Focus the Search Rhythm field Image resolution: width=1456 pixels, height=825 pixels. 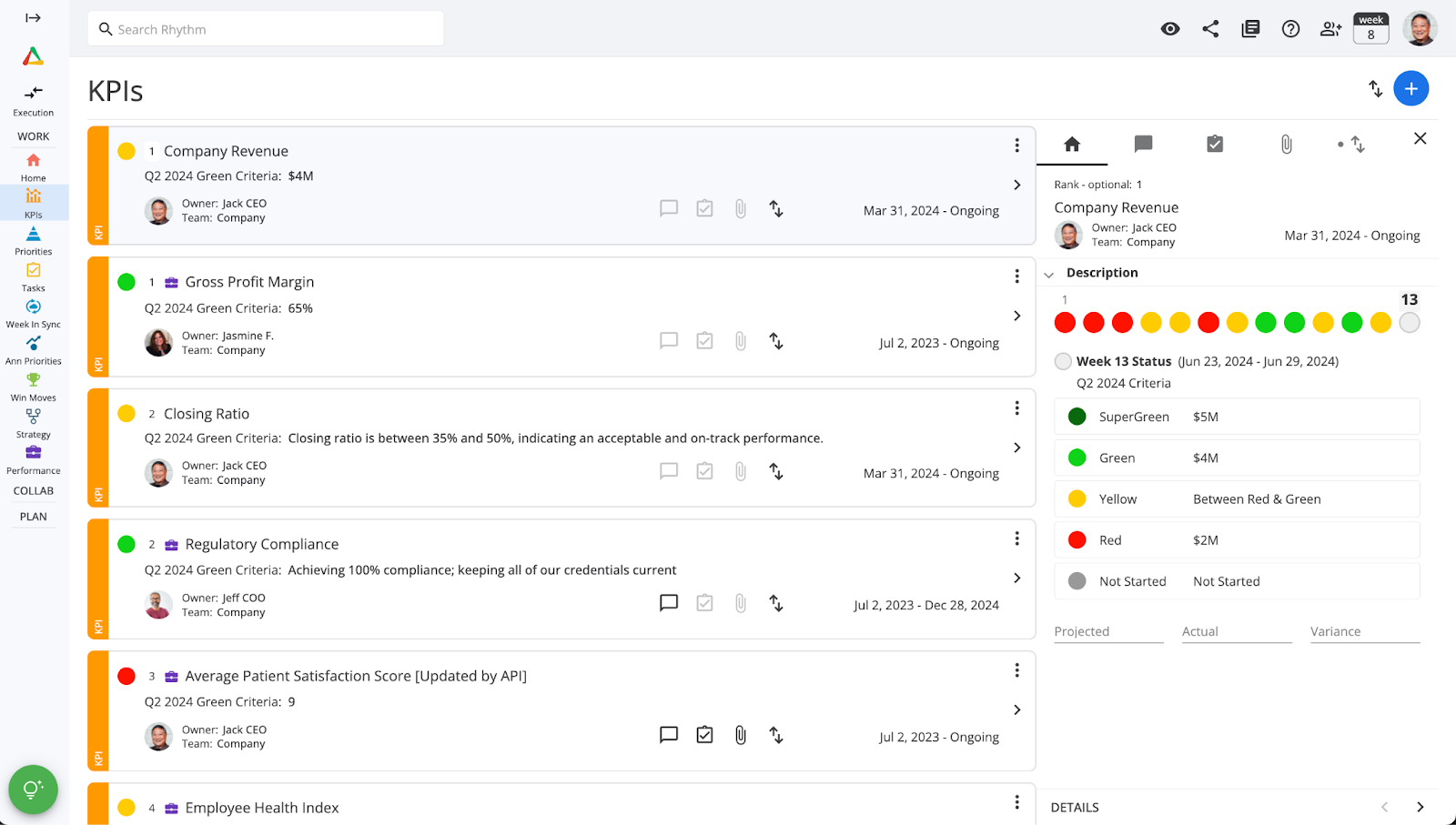tap(266, 29)
